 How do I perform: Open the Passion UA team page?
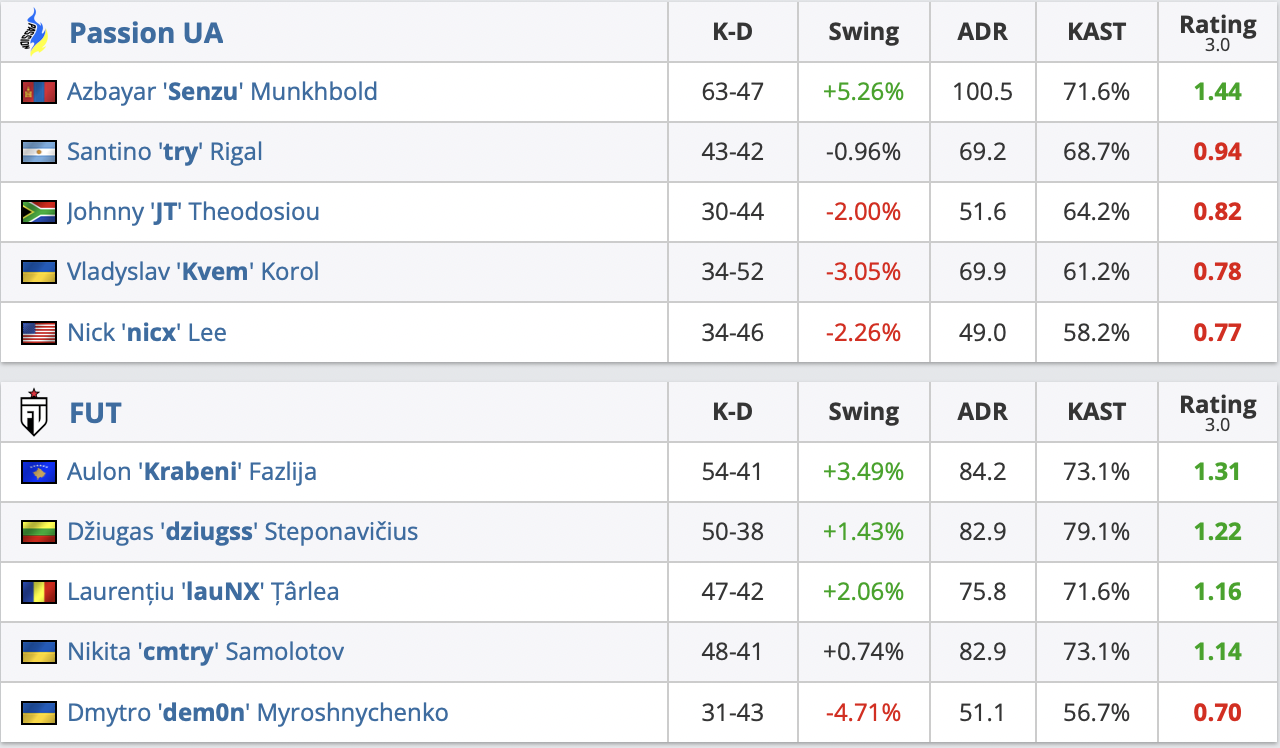146,33
